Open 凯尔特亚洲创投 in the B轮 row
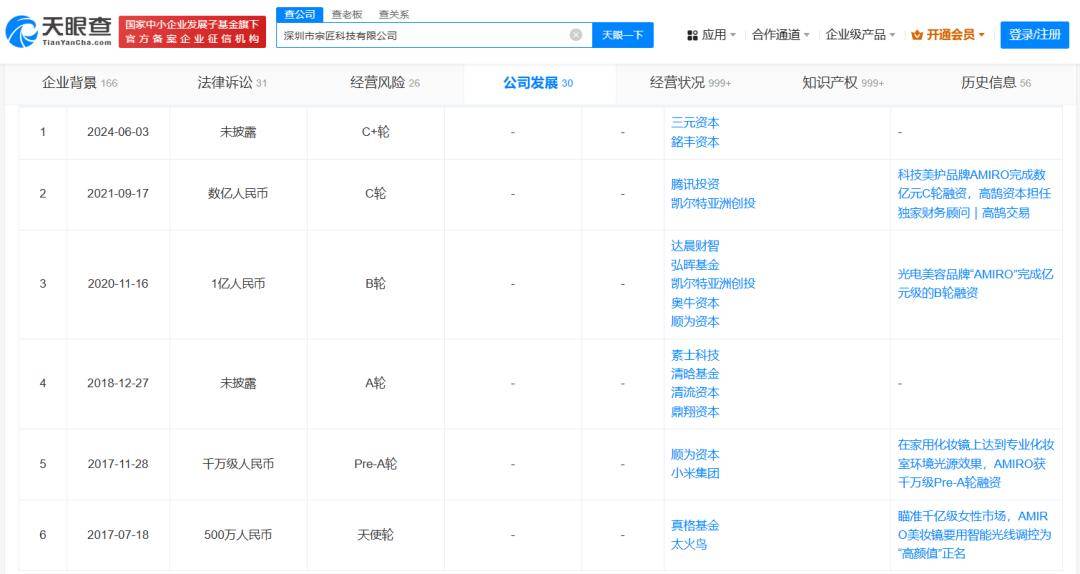This screenshot has height=574, width=1080. 713,283
